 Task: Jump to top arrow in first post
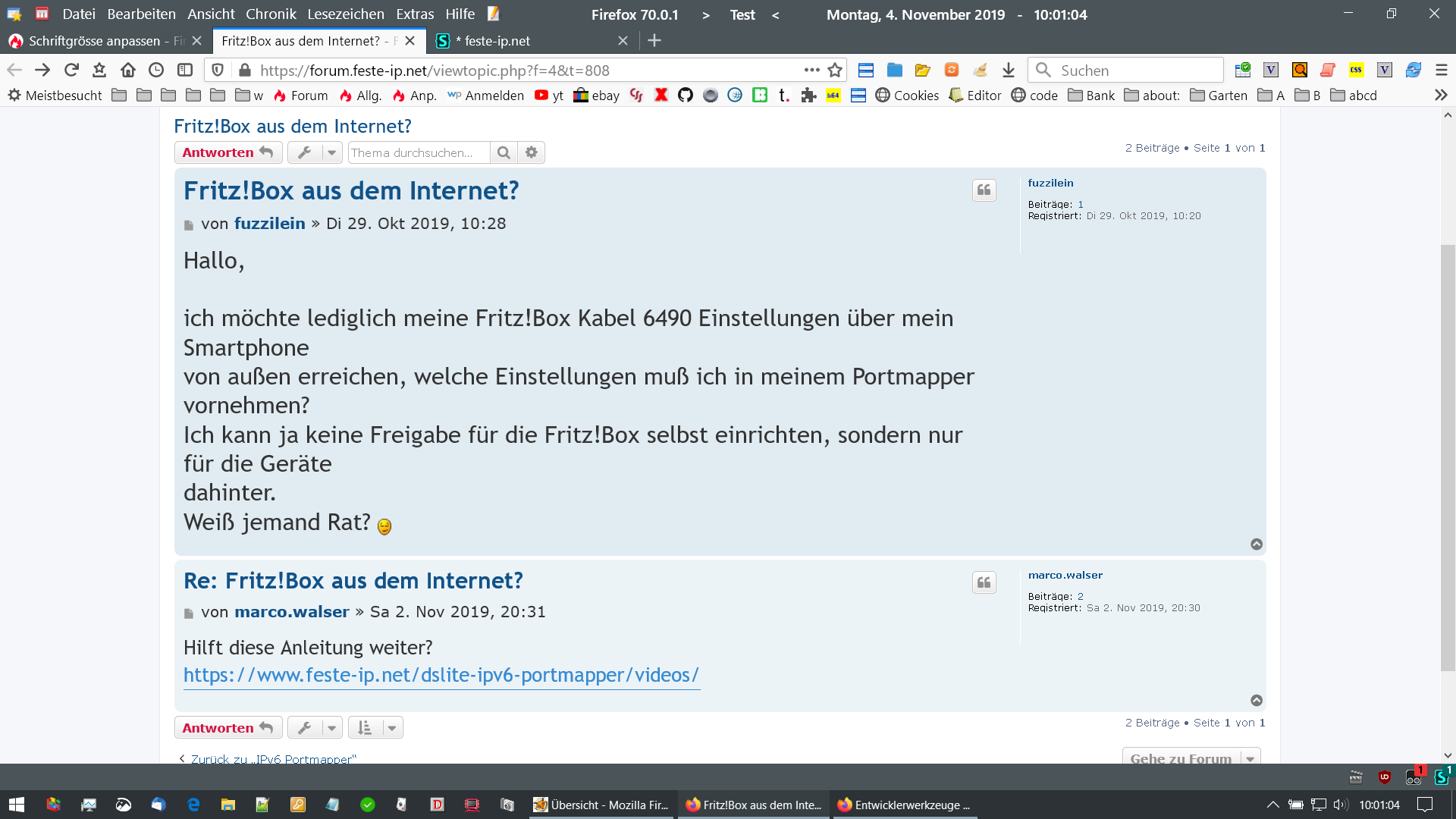1257,544
